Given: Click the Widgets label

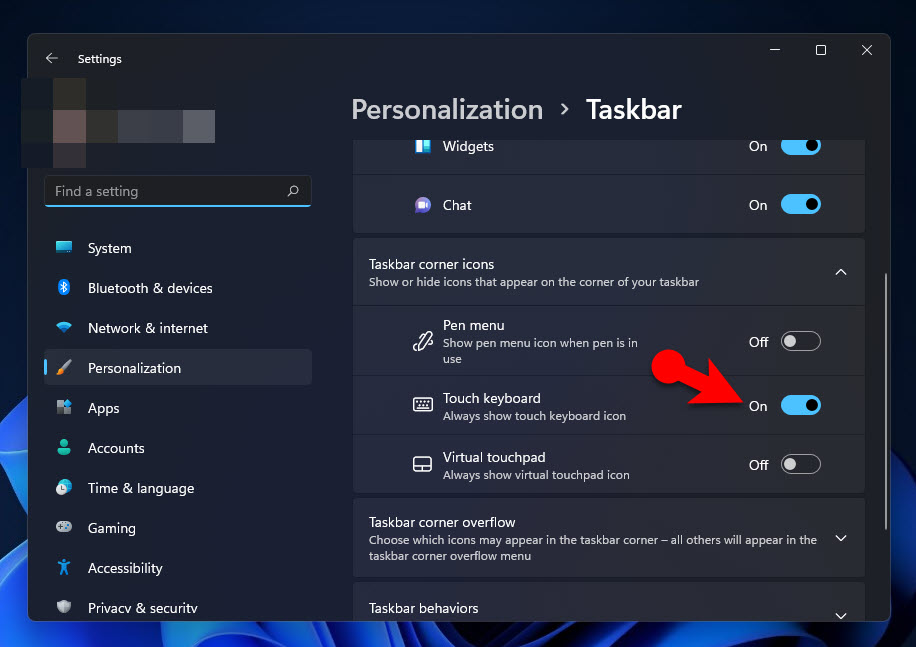Looking at the screenshot, I should (x=468, y=146).
